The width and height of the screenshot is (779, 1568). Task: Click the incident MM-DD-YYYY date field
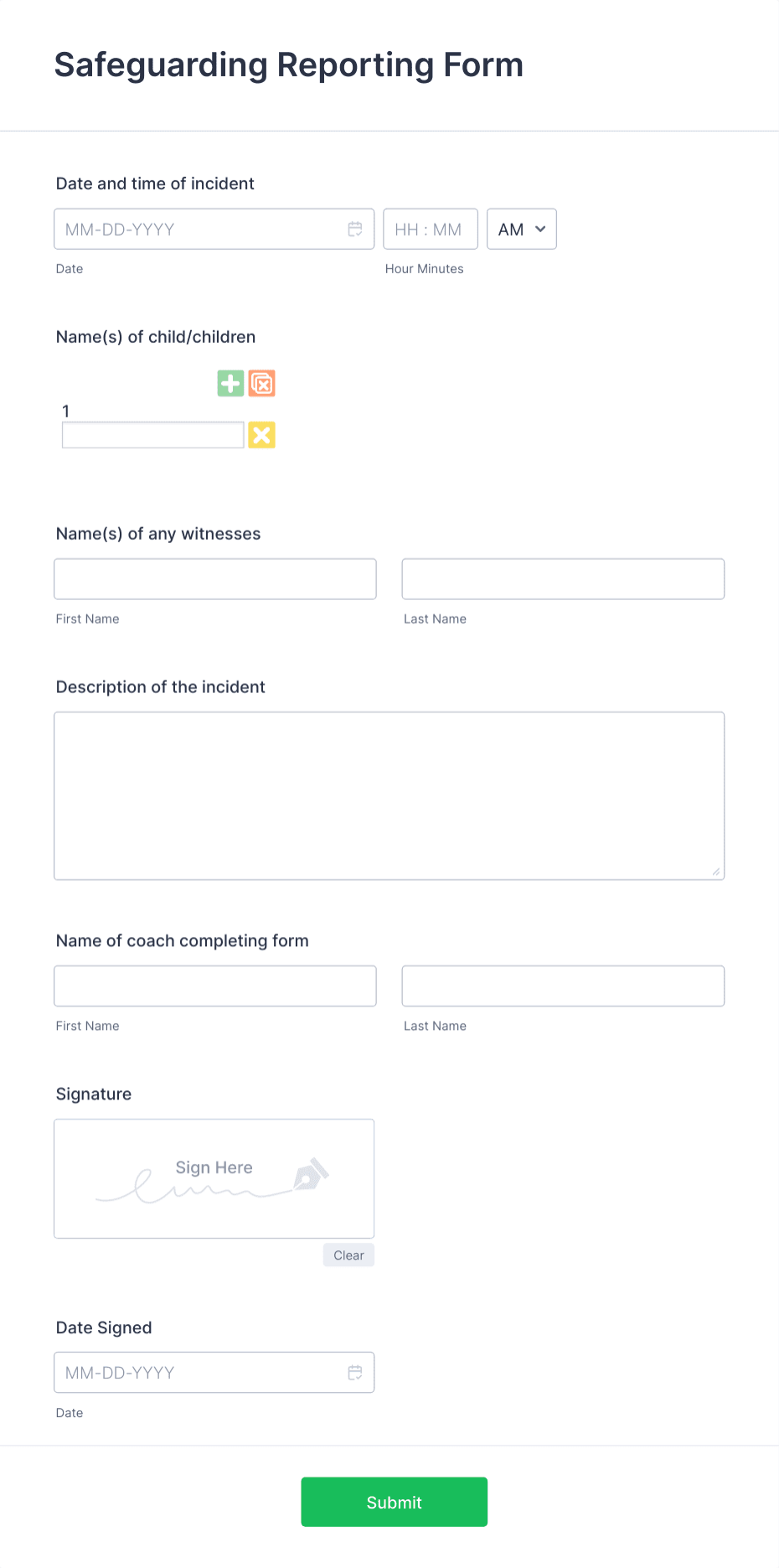[193, 229]
